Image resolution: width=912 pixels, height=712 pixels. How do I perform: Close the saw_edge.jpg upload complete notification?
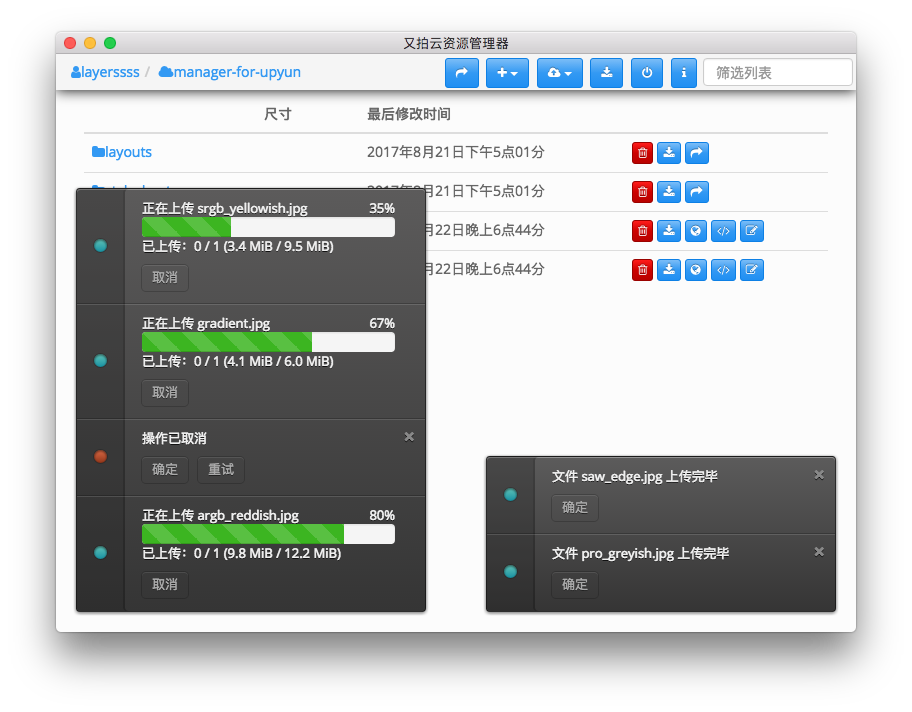tap(819, 475)
